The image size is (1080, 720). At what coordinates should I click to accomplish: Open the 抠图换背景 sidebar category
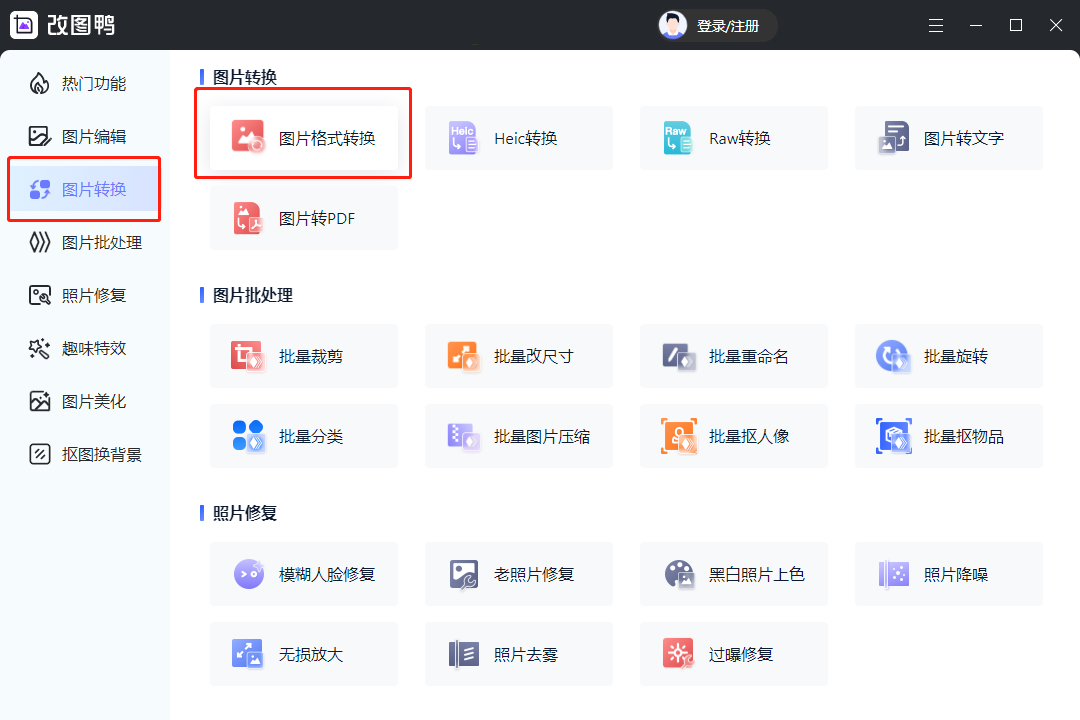84,507
